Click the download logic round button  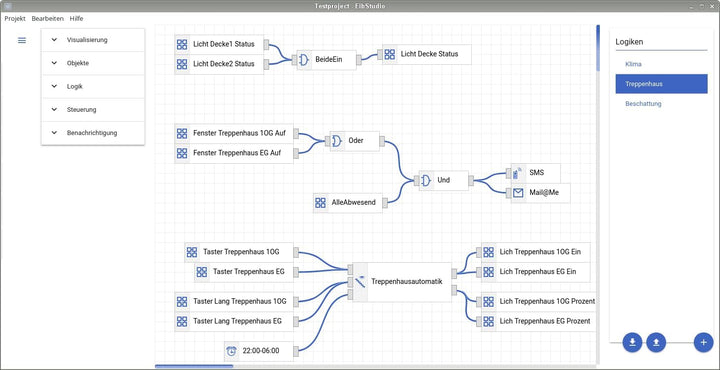point(632,342)
